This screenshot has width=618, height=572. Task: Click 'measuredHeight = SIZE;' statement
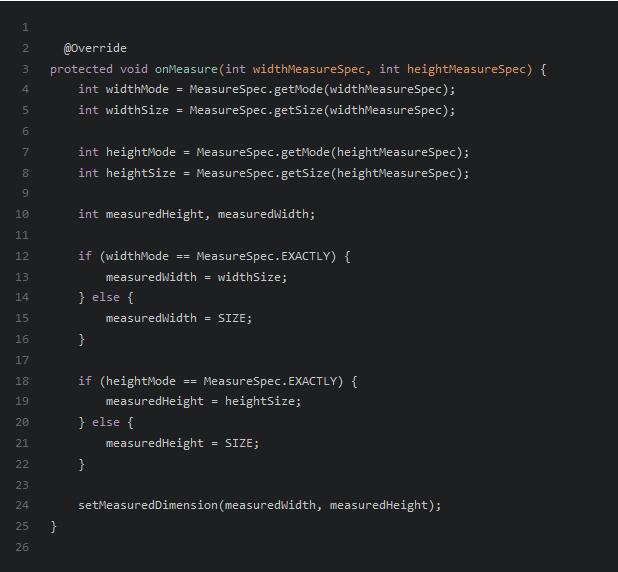[x=182, y=443]
